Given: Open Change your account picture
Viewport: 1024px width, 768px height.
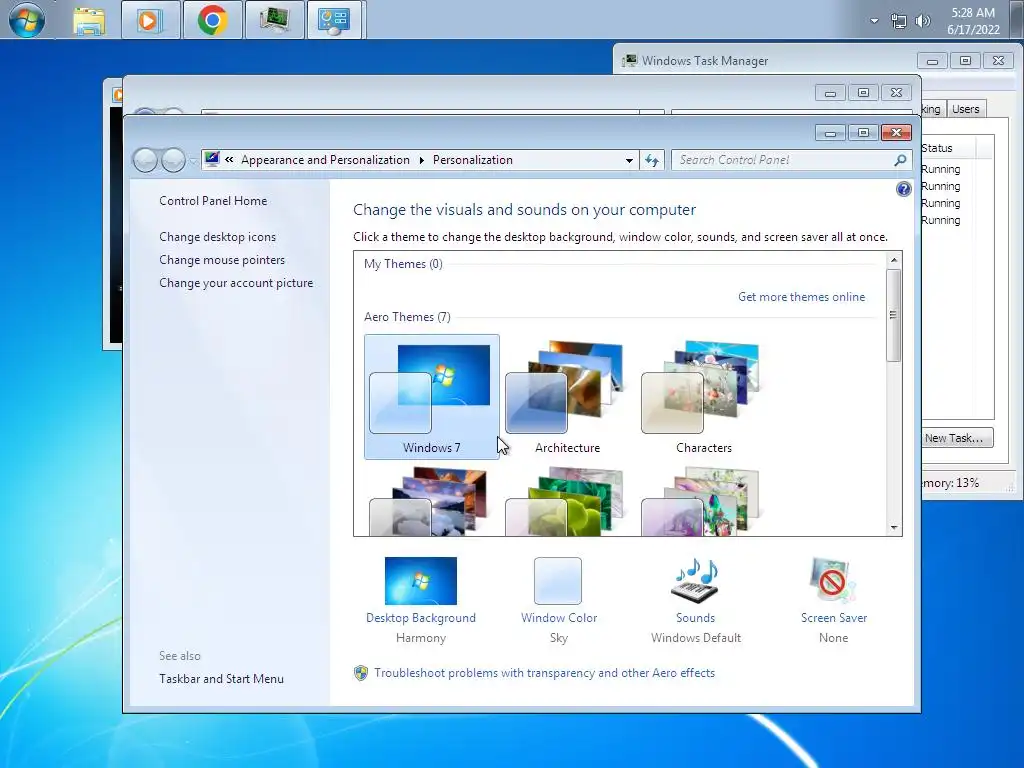Looking at the screenshot, I should click(x=236, y=282).
